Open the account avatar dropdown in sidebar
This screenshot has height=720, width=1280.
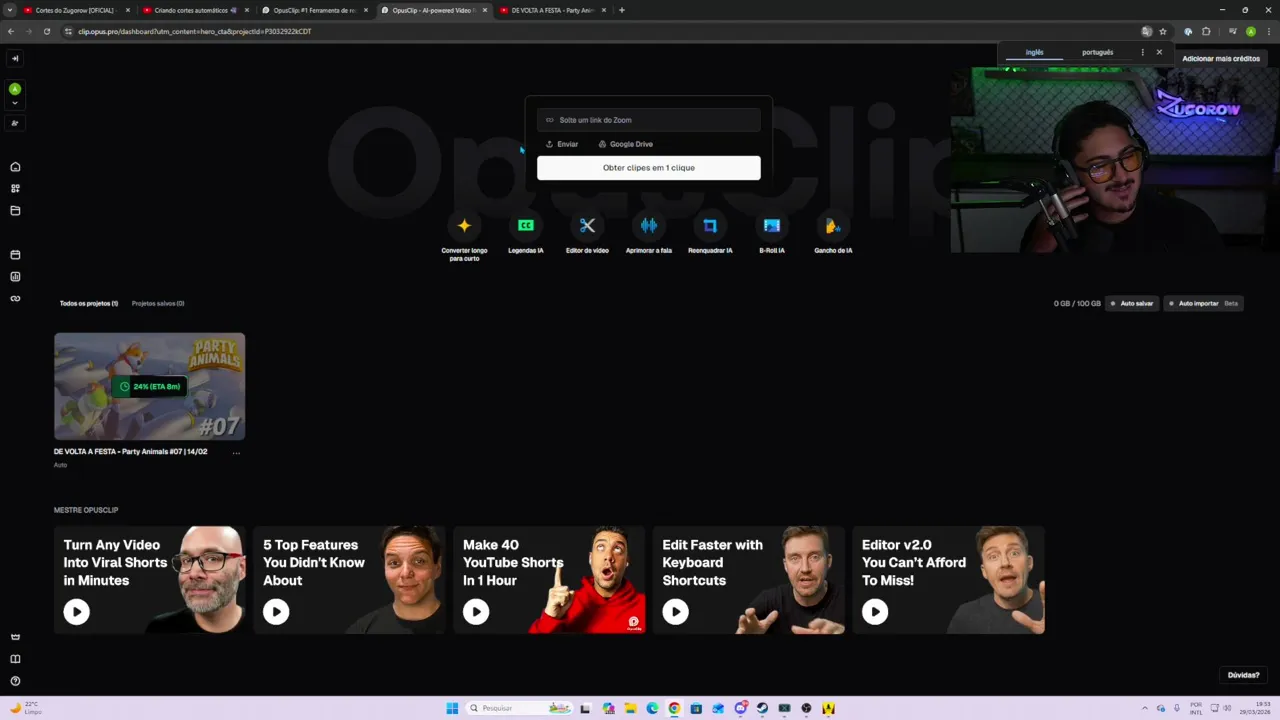15,95
